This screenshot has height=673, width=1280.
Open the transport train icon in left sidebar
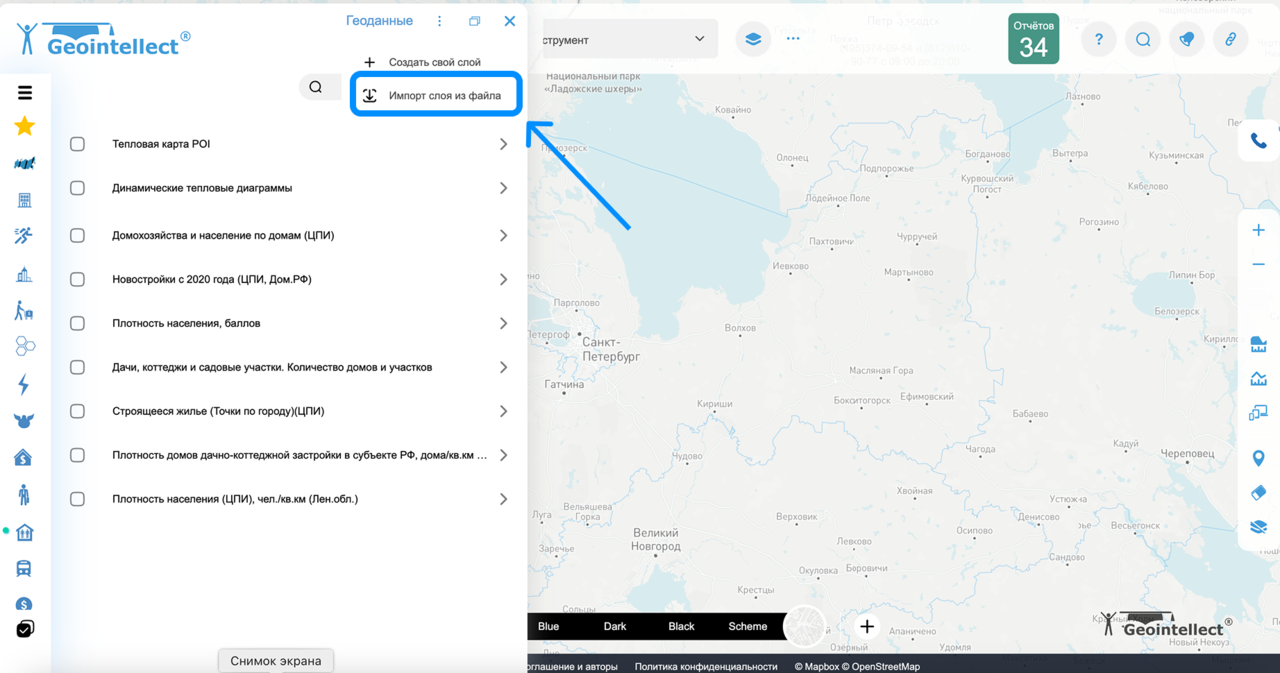(x=24, y=567)
